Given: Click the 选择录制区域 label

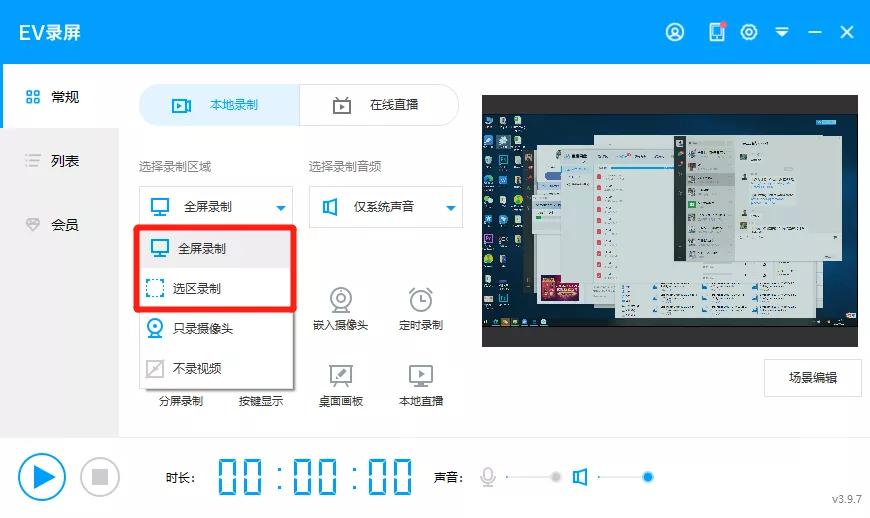Looking at the screenshot, I should tap(175, 166).
